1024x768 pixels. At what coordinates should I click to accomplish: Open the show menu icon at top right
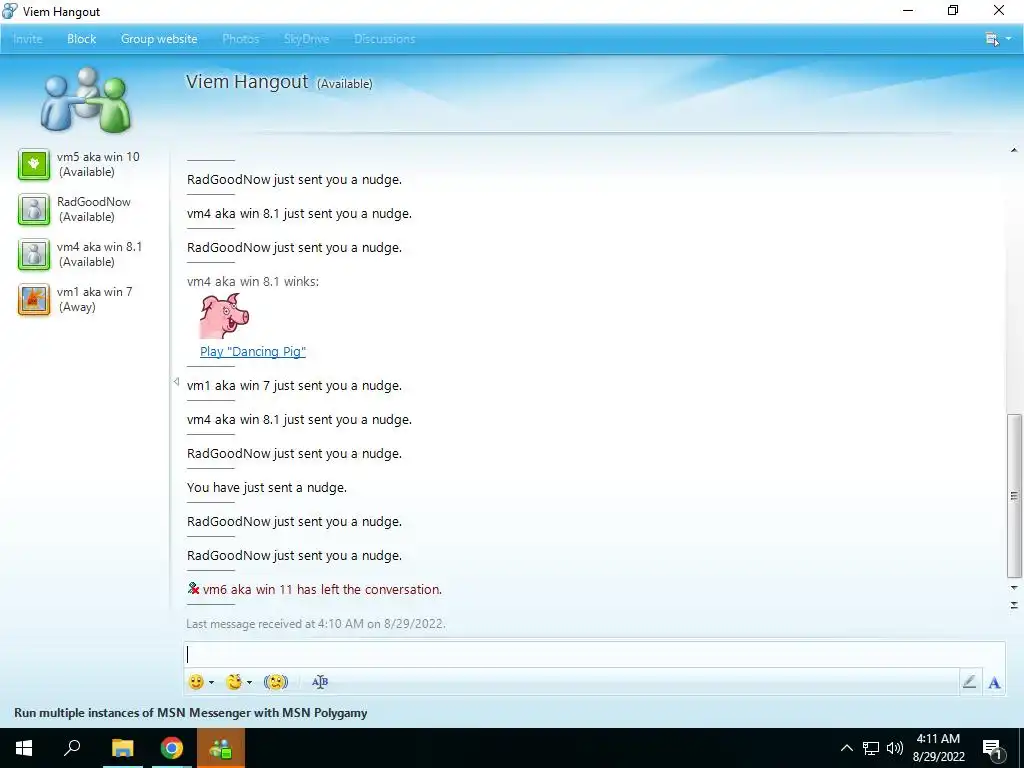coord(992,39)
